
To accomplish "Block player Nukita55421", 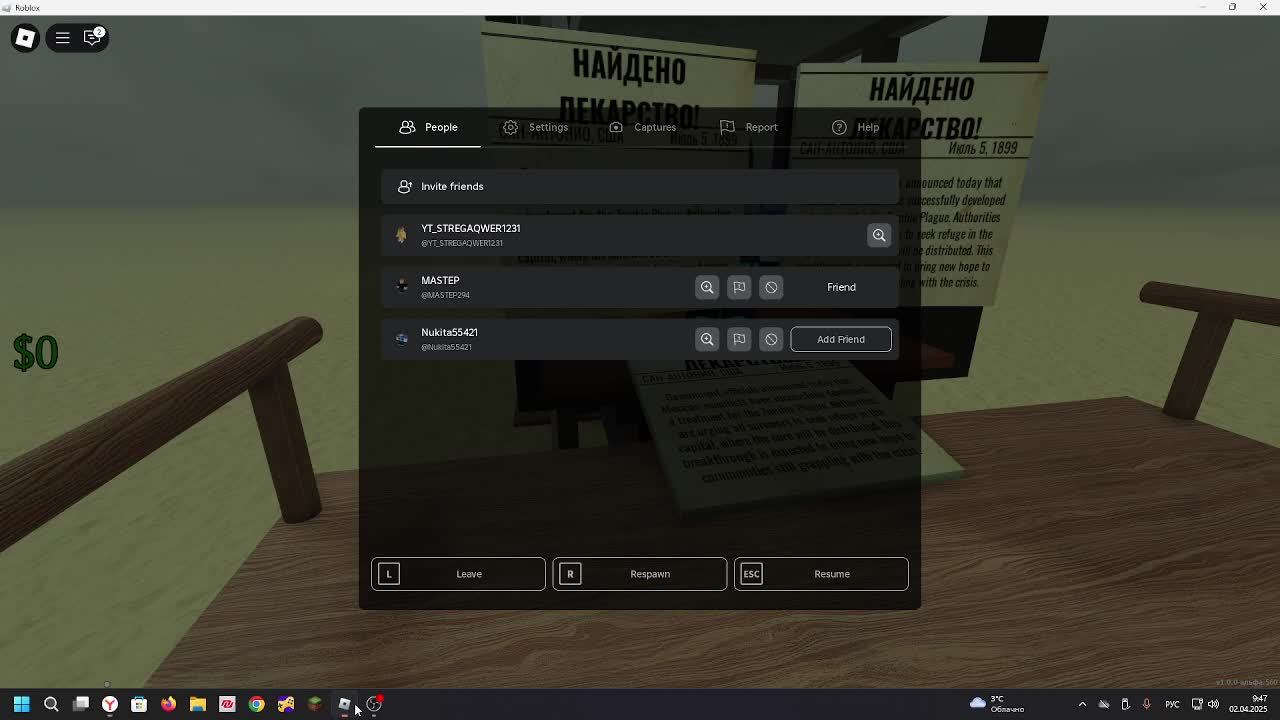I will (x=771, y=339).
